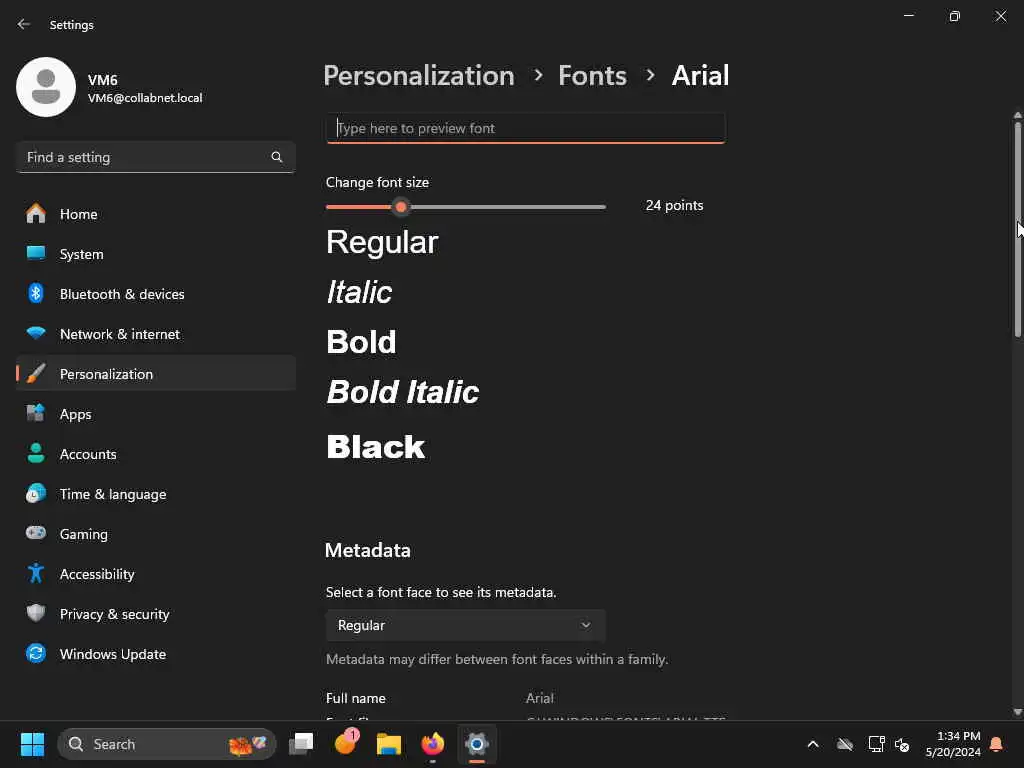The height and width of the screenshot is (768, 1024).
Task: Restore down the Settings window
Action: pos(955,16)
